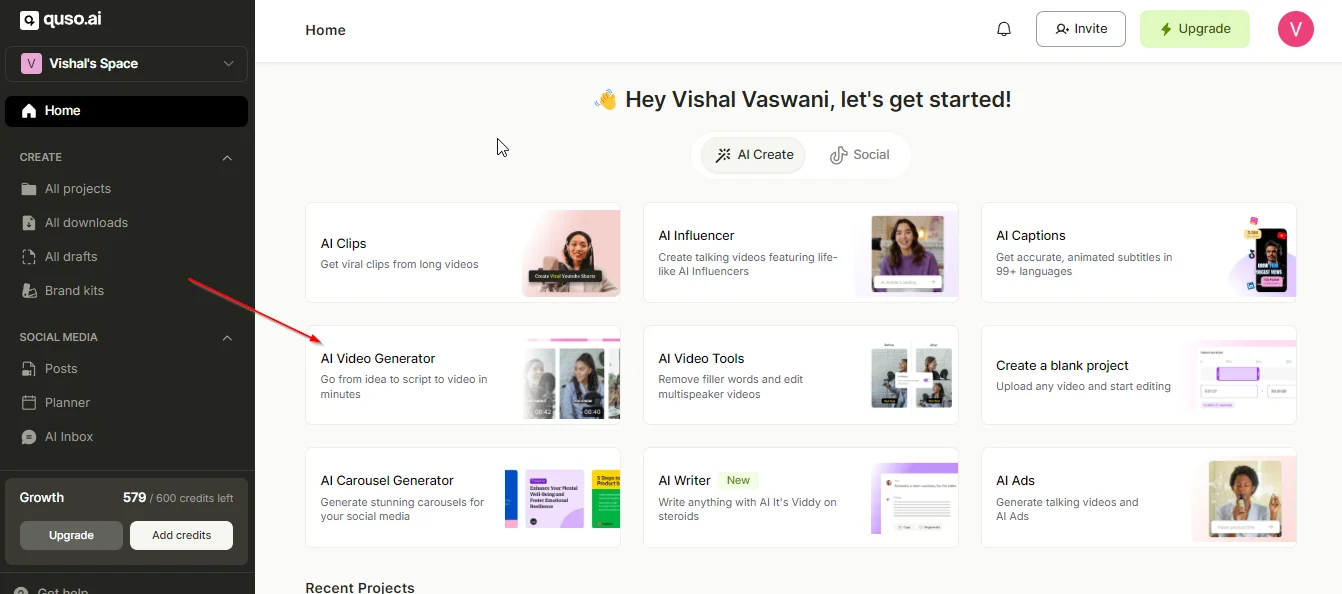Click the add-person icon on Invite
The width and height of the screenshot is (1342, 594).
[x=1061, y=29]
